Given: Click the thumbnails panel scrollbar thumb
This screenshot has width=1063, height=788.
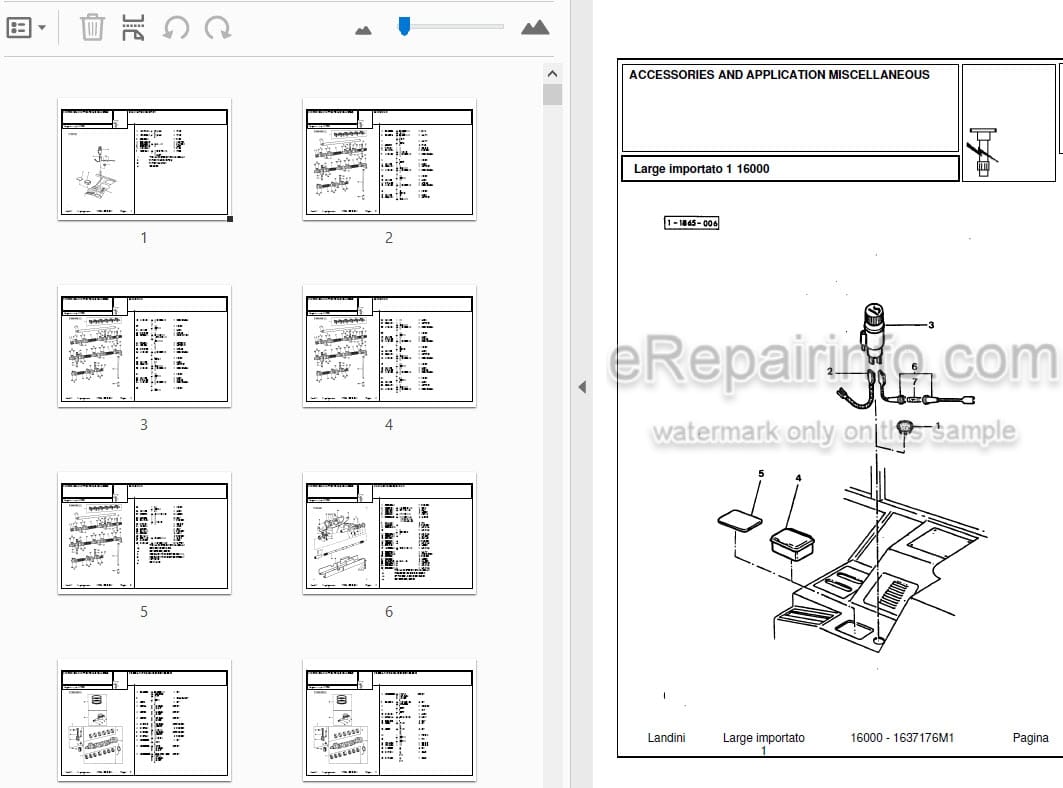Looking at the screenshot, I should (553, 94).
